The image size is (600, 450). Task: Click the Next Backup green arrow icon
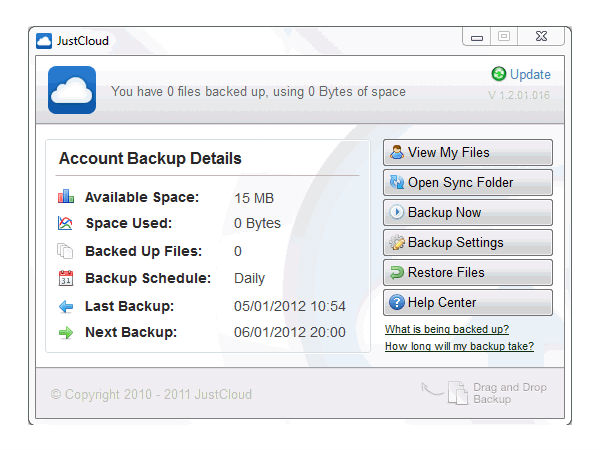tap(66, 333)
